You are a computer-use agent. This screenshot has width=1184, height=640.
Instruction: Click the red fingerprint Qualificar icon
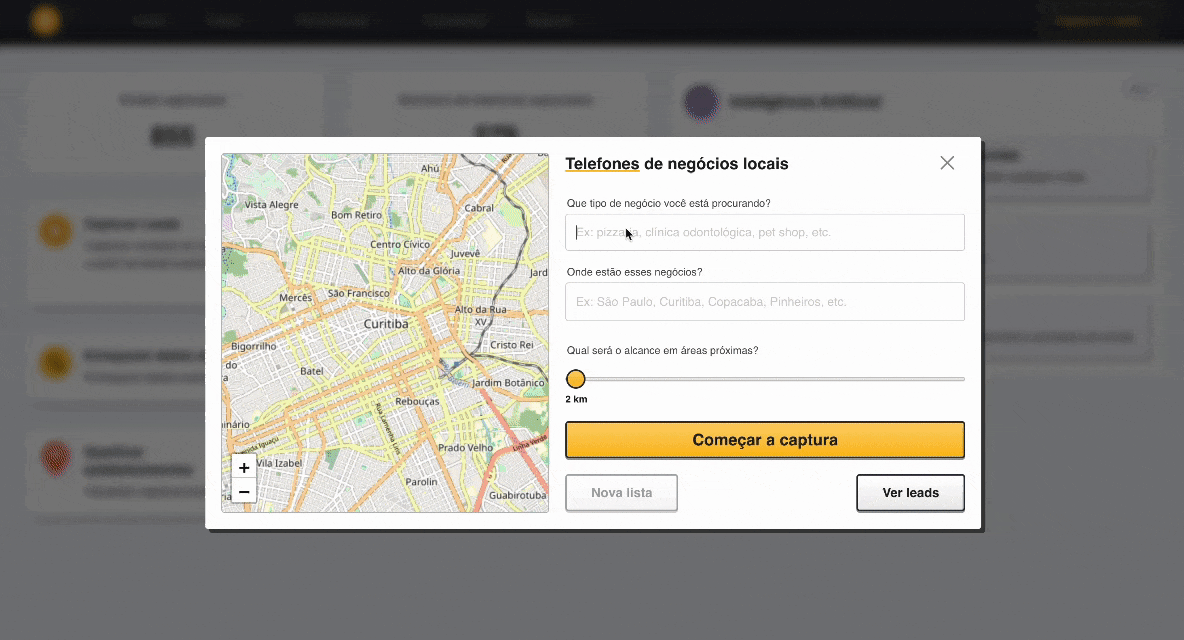56,458
